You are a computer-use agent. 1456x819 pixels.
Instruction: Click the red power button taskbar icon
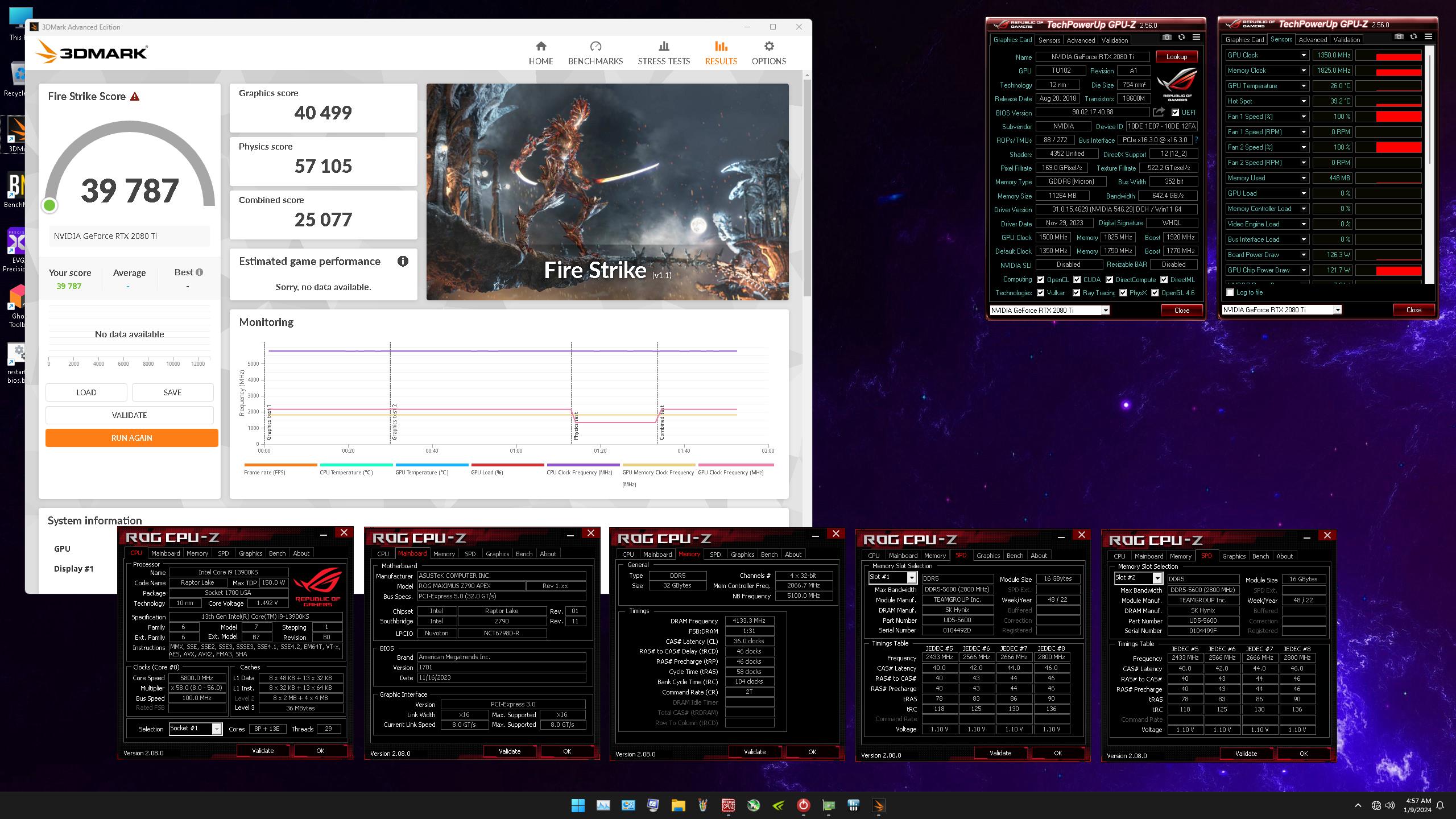[803, 805]
